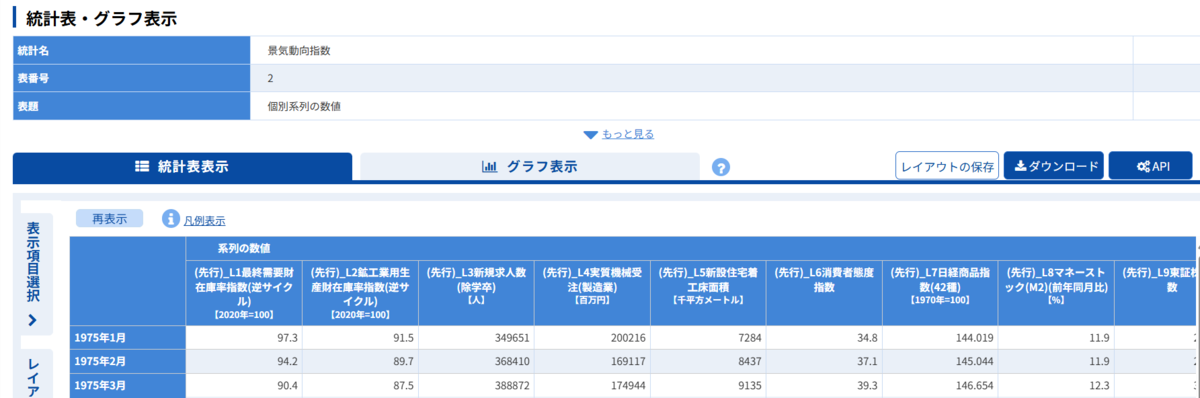Click the cell value 39.3
The image size is (1200, 398).
coord(866,386)
